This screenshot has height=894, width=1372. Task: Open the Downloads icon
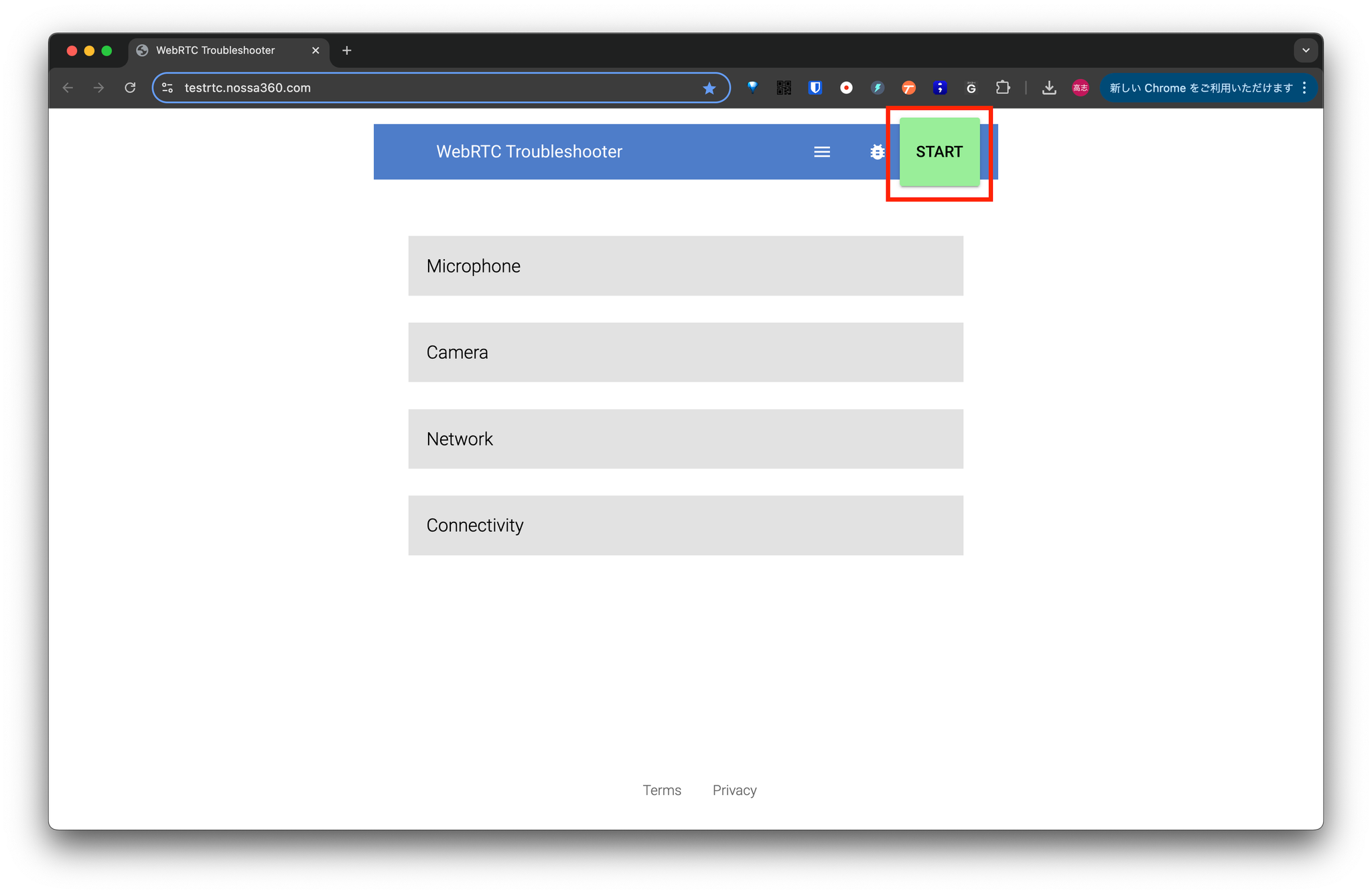(x=1049, y=88)
